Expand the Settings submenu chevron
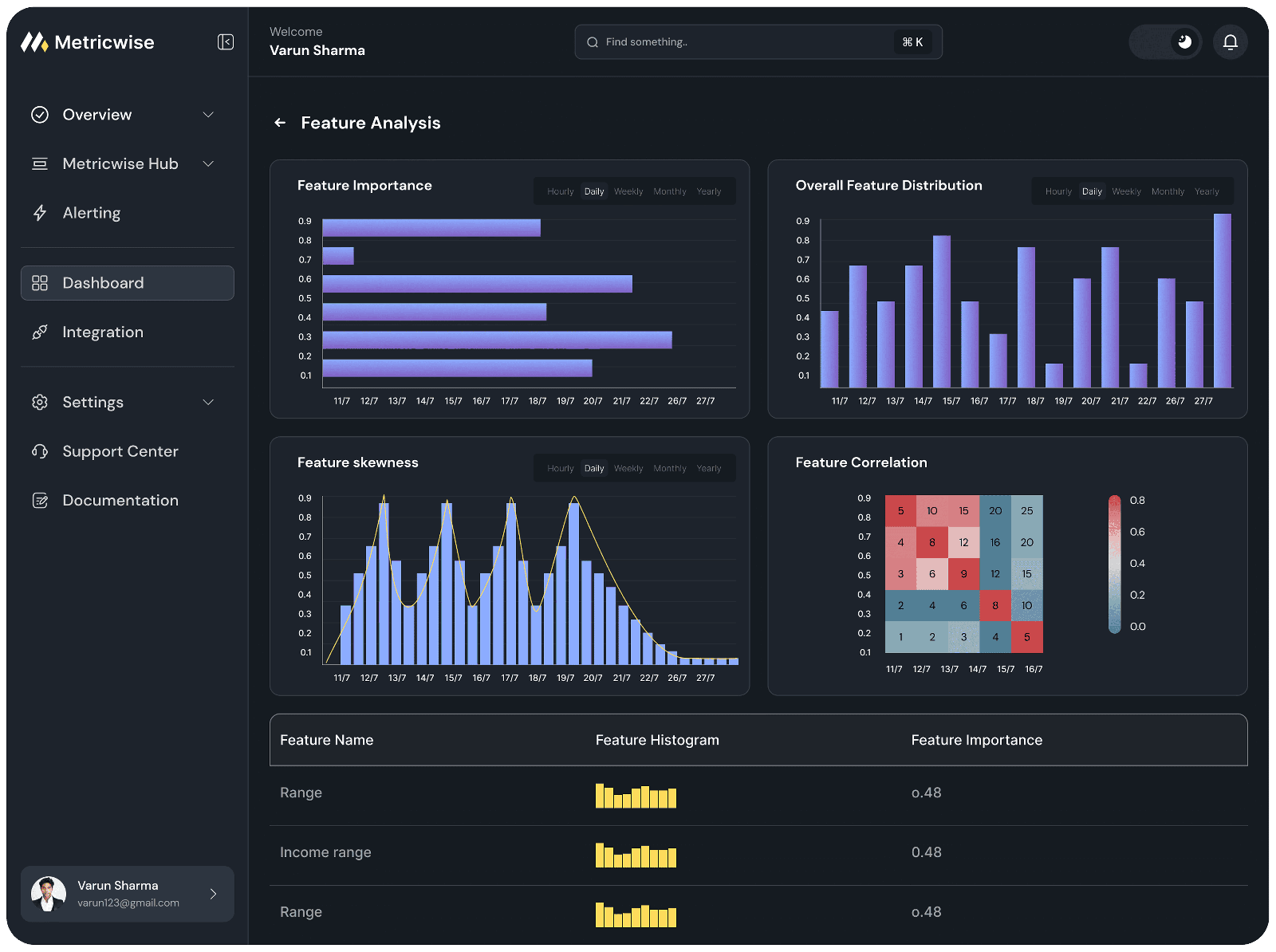The image size is (1276, 952). pyautogui.click(x=208, y=403)
